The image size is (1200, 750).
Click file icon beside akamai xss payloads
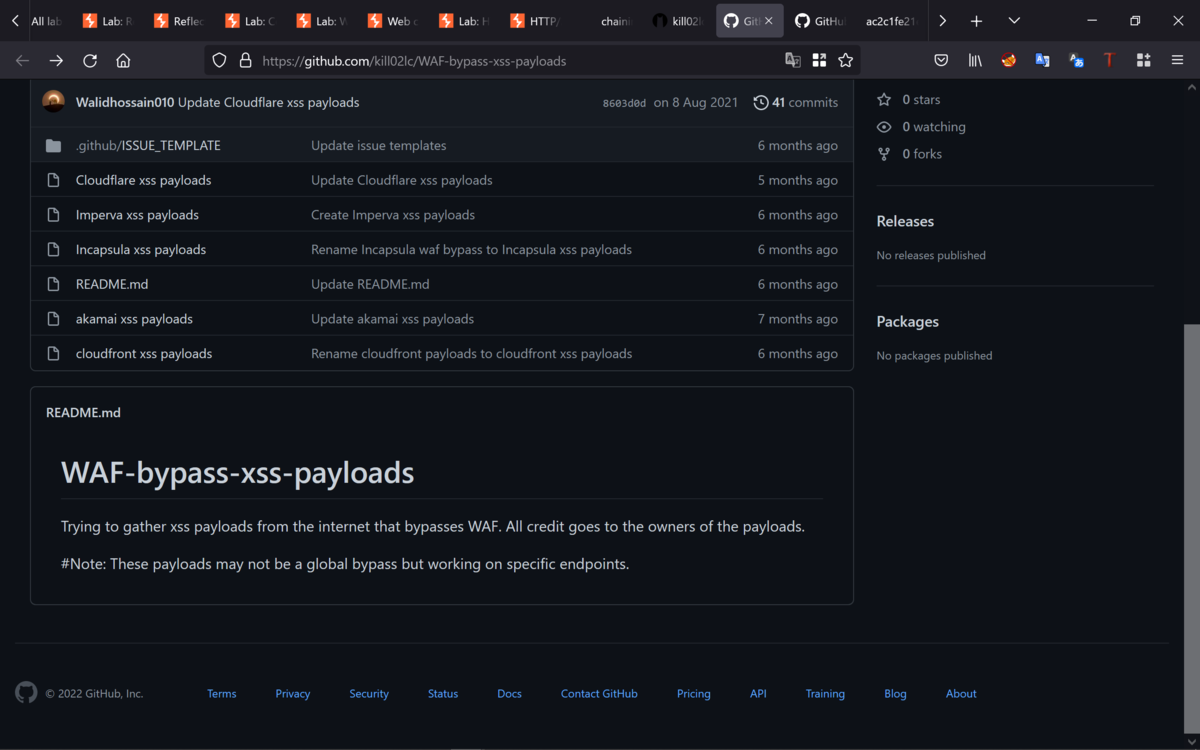tap(53, 319)
